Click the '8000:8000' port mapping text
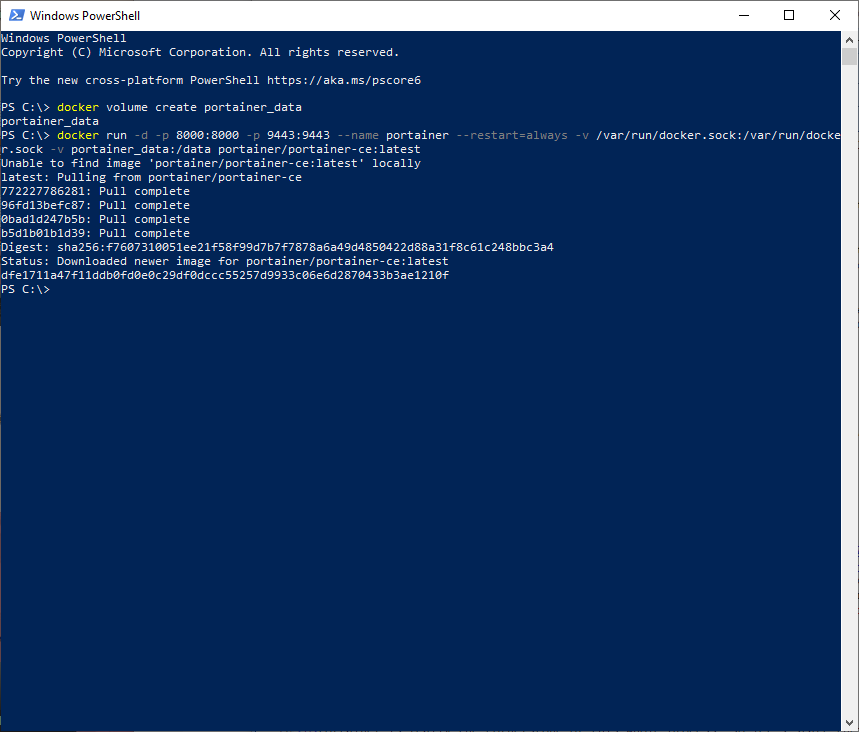The image size is (859, 732). (x=207, y=135)
